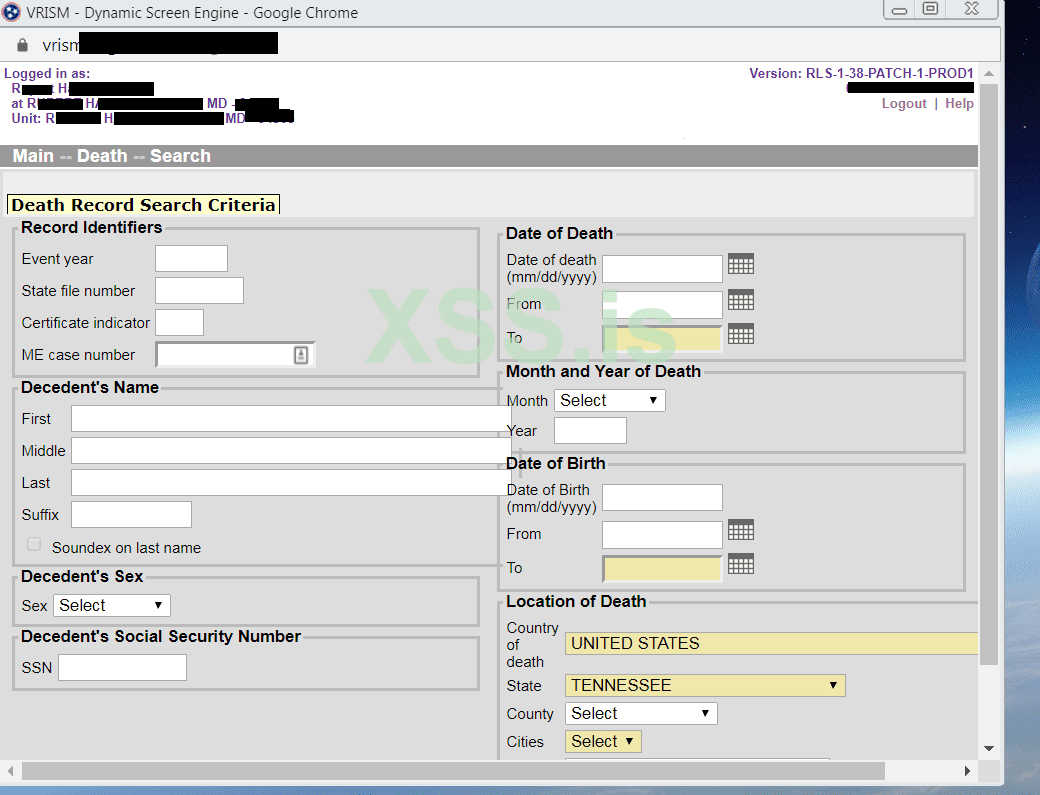Open calendar picker for Date of Birth To
1040x795 pixels.
tap(741, 564)
